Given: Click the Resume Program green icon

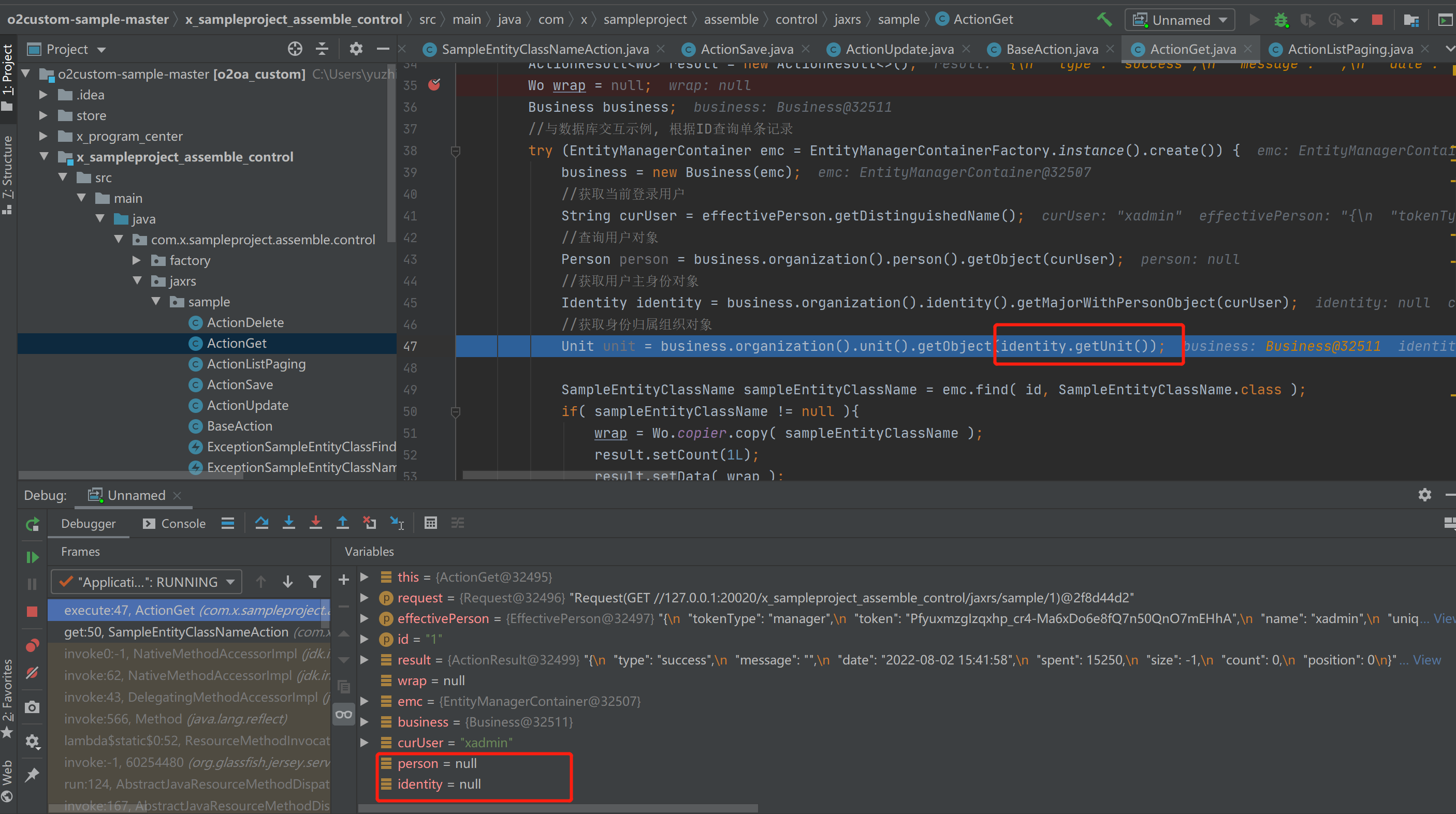Looking at the screenshot, I should [x=32, y=557].
